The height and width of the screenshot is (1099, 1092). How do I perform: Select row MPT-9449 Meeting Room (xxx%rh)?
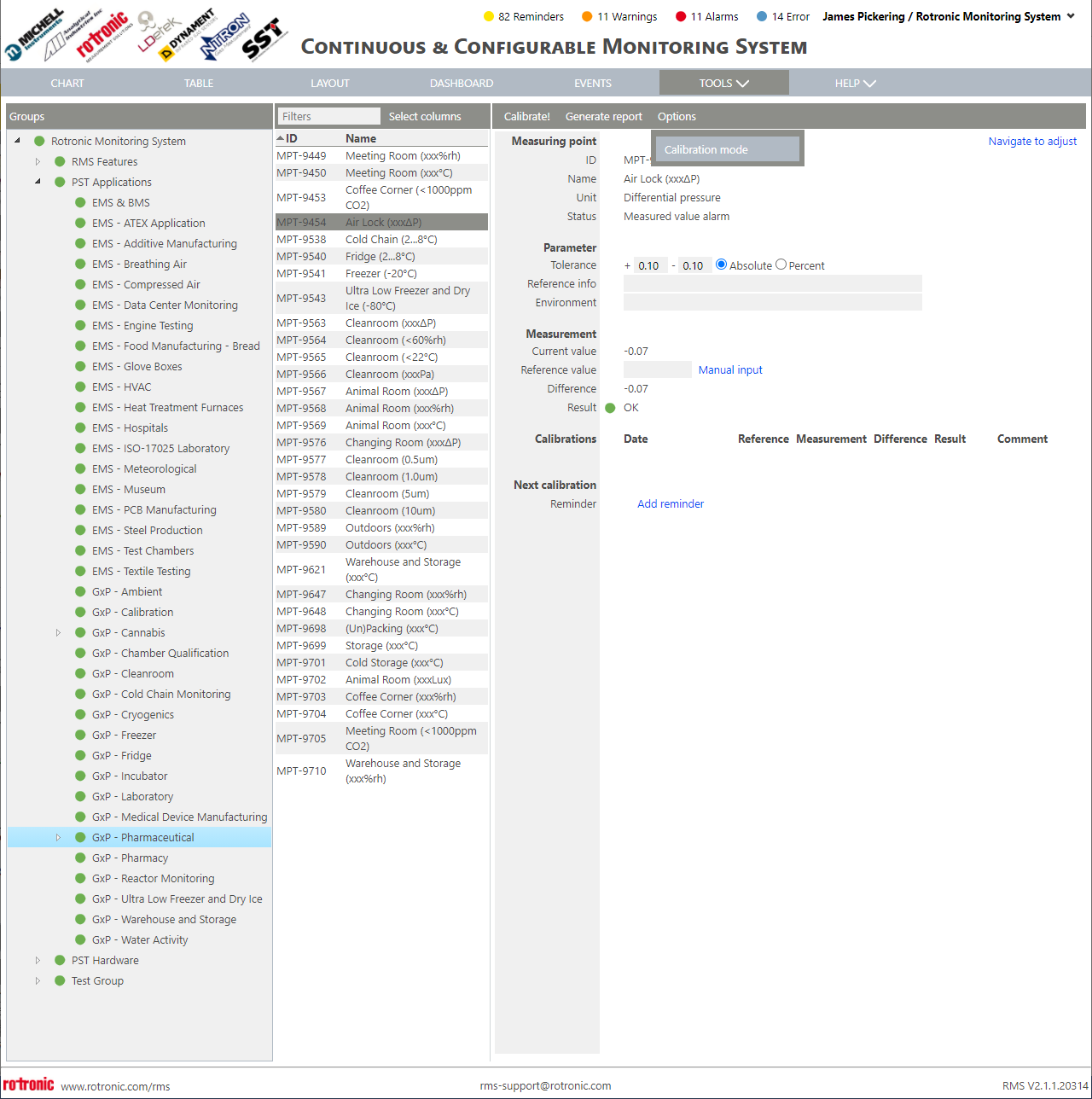click(381, 155)
